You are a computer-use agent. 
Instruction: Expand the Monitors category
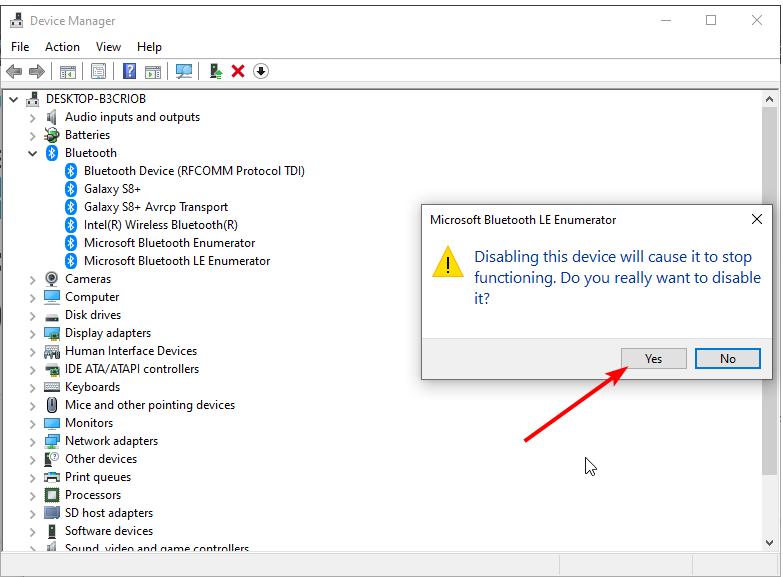[32, 424]
